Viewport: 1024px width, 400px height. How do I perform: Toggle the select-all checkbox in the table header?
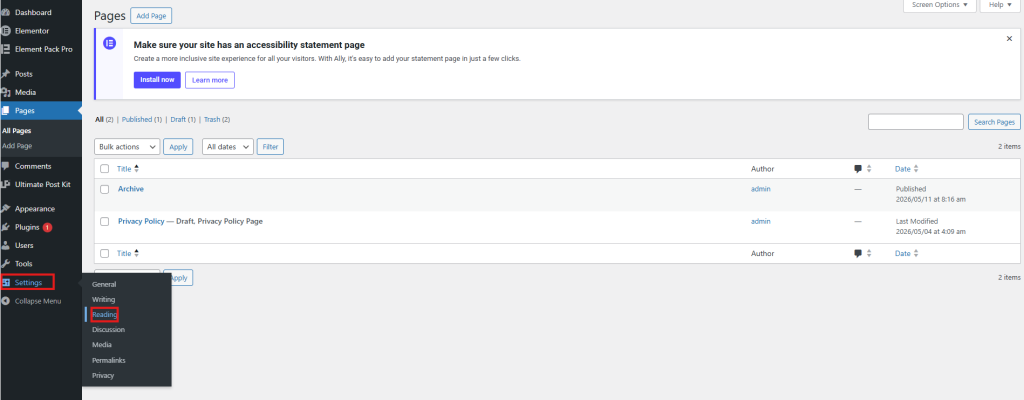pos(104,169)
